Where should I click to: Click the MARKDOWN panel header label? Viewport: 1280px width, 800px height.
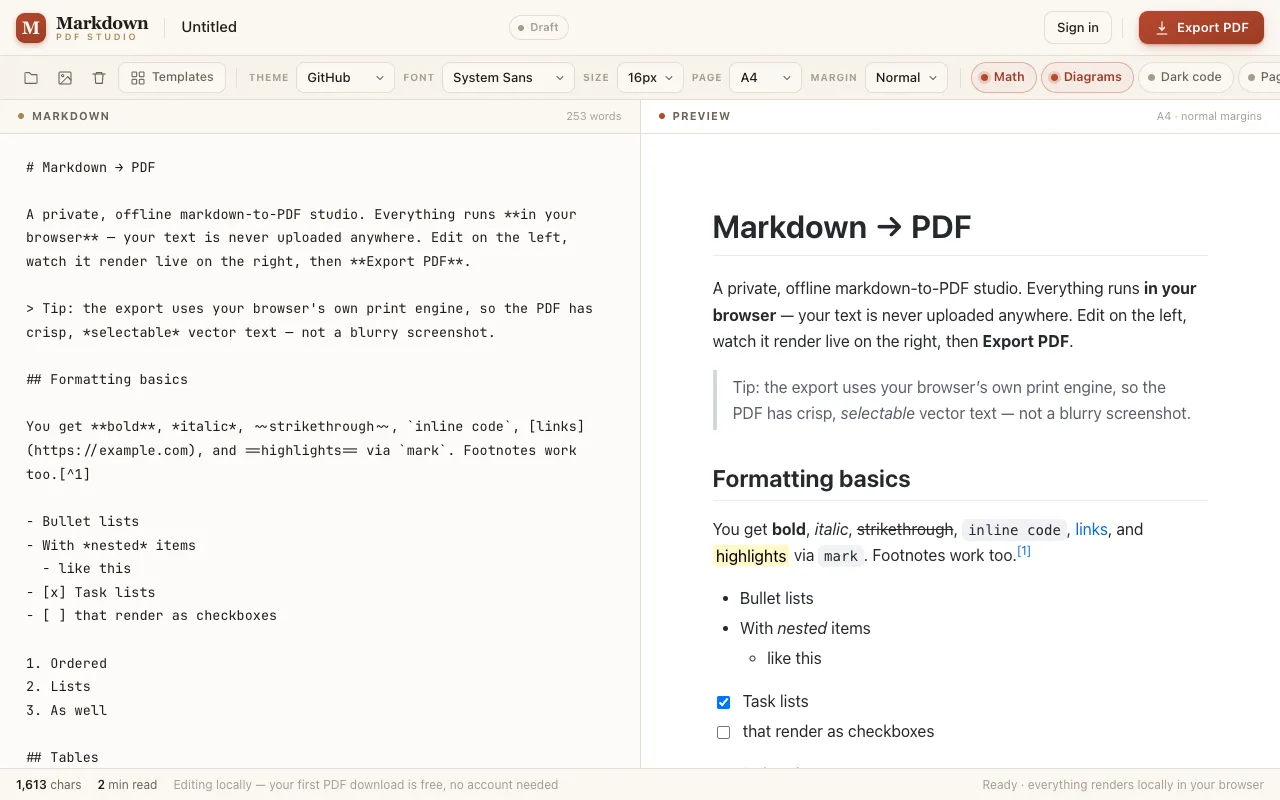click(x=71, y=116)
